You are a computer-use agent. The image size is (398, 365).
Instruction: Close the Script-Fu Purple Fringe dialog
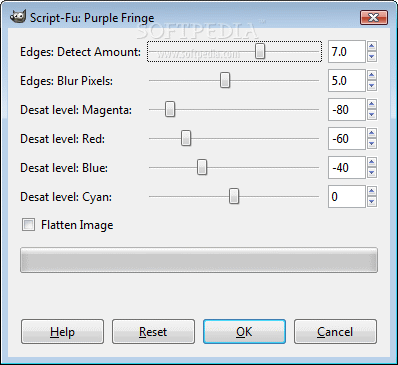click(374, 17)
